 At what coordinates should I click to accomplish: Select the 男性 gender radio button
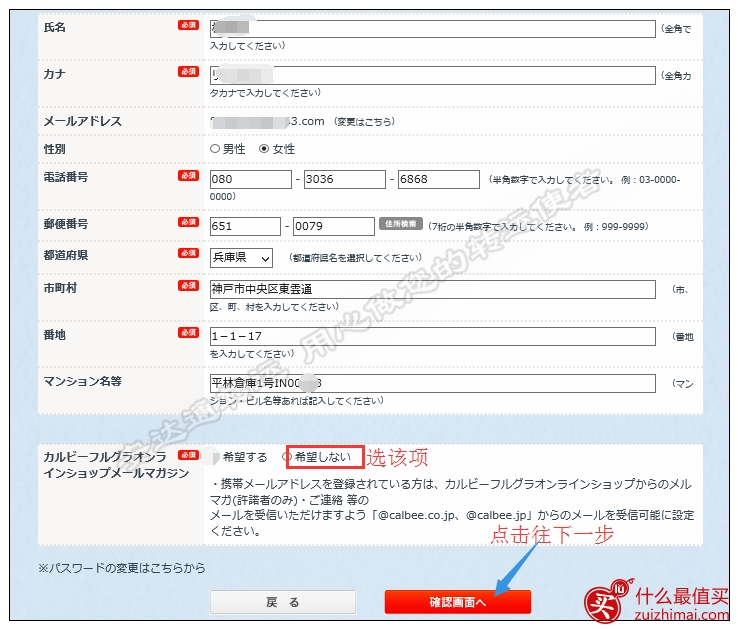tap(215, 149)
